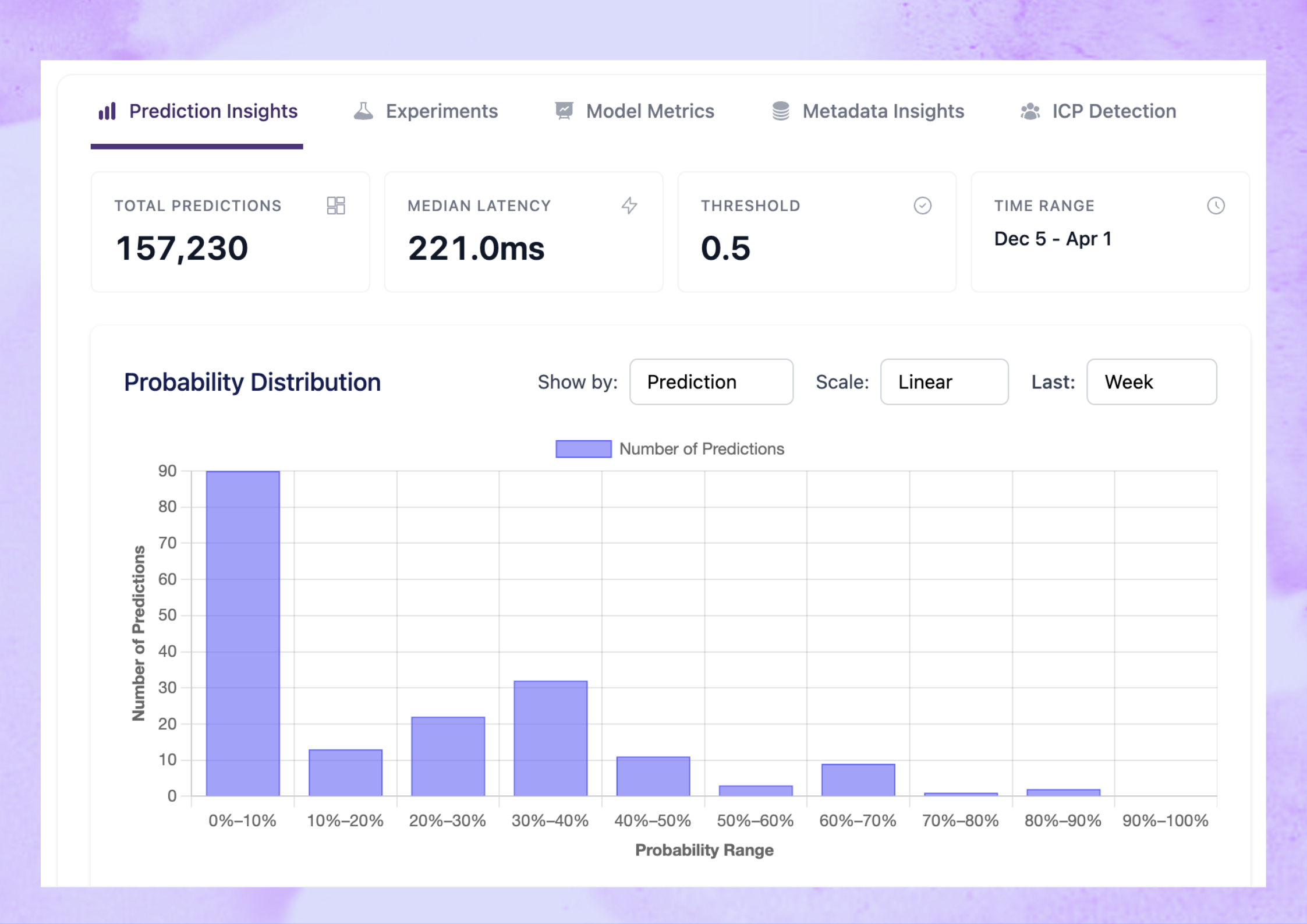Click the 157,230 total predictions value
1307x924 pixels.
(182, 249)
